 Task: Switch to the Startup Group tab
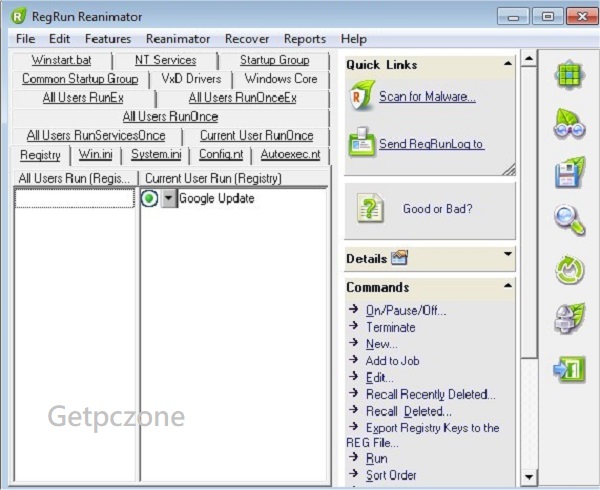click(x=274, y=60)
